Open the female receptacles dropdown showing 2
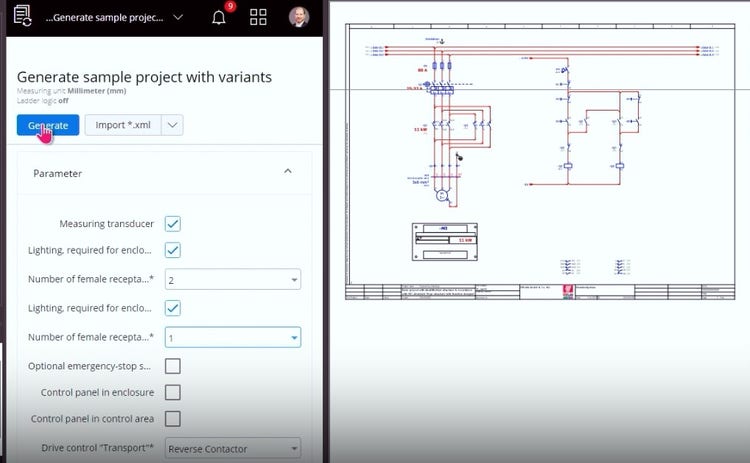Screen dimensions: 750x463 233,280
